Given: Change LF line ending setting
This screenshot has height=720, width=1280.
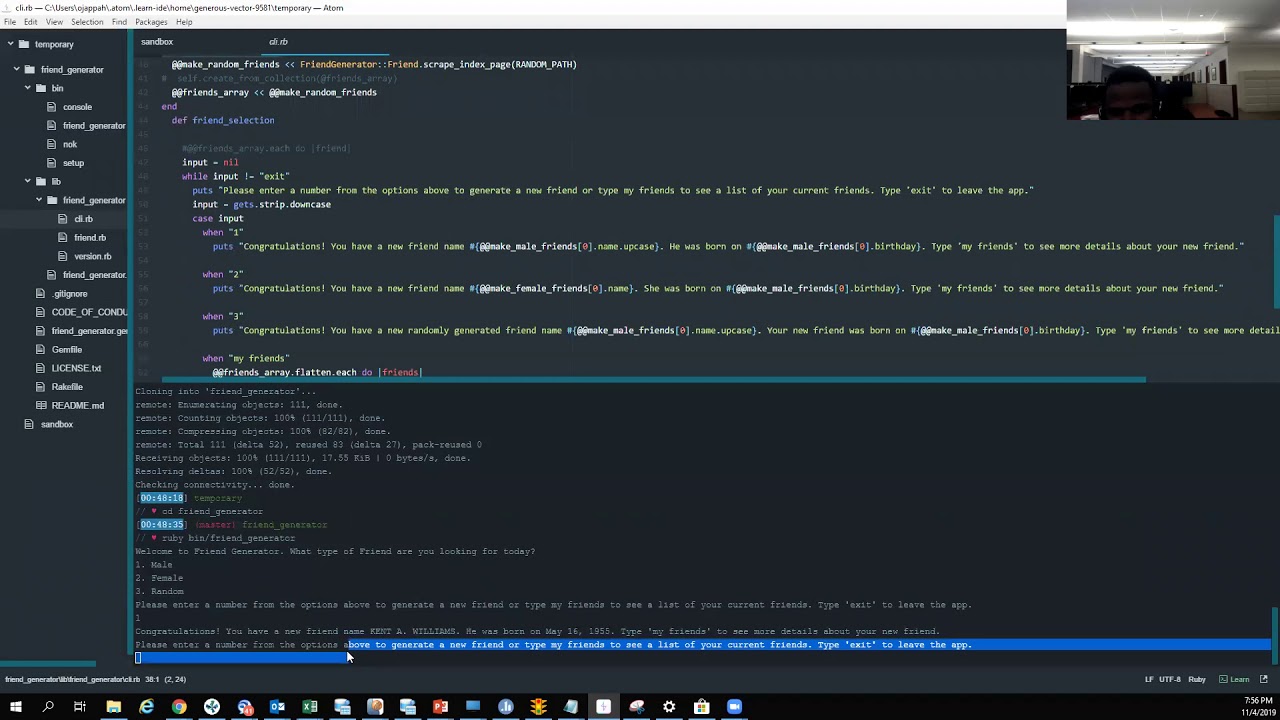Looking at the screenshot, I should click(1149, 679).
